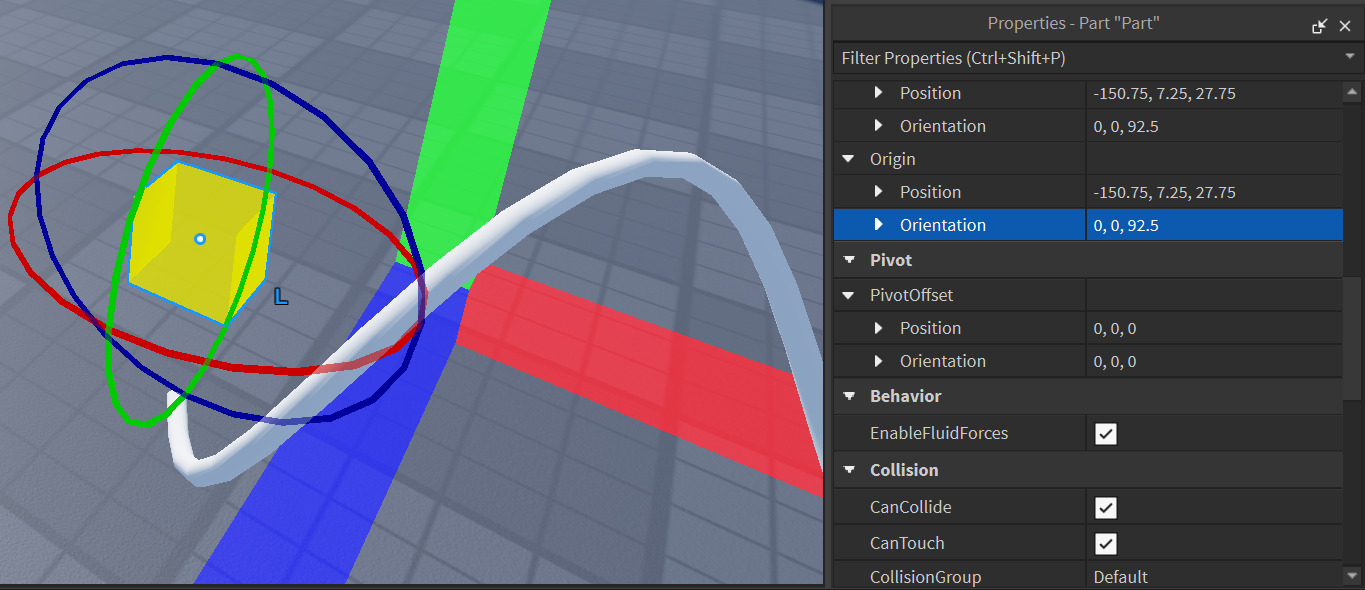Click the Properties - Part "Part" title

(1074, 23)
